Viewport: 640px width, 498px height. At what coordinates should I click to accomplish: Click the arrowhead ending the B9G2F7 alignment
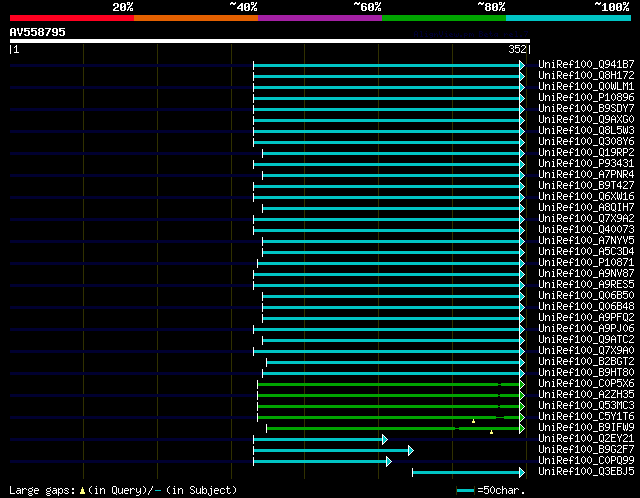(411, 451)
